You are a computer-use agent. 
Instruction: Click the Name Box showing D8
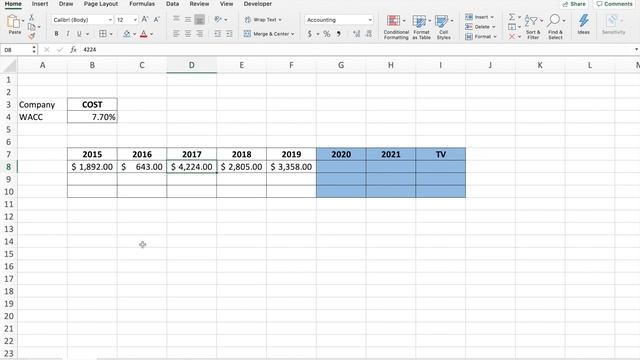click(x=16, y=49)
